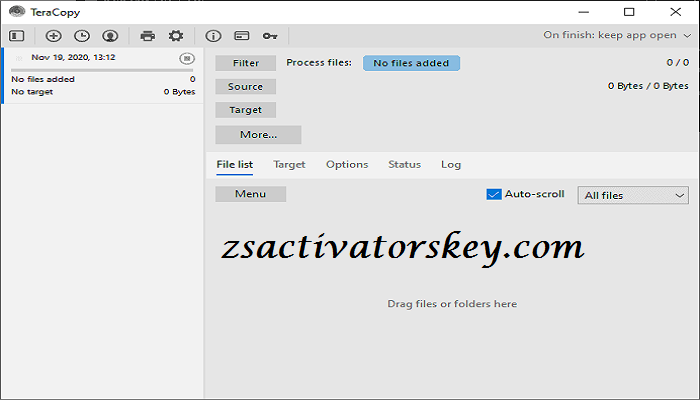The image size is (700, 400).
Task: Click the '0 / 0' file counter
Action: 678,62
